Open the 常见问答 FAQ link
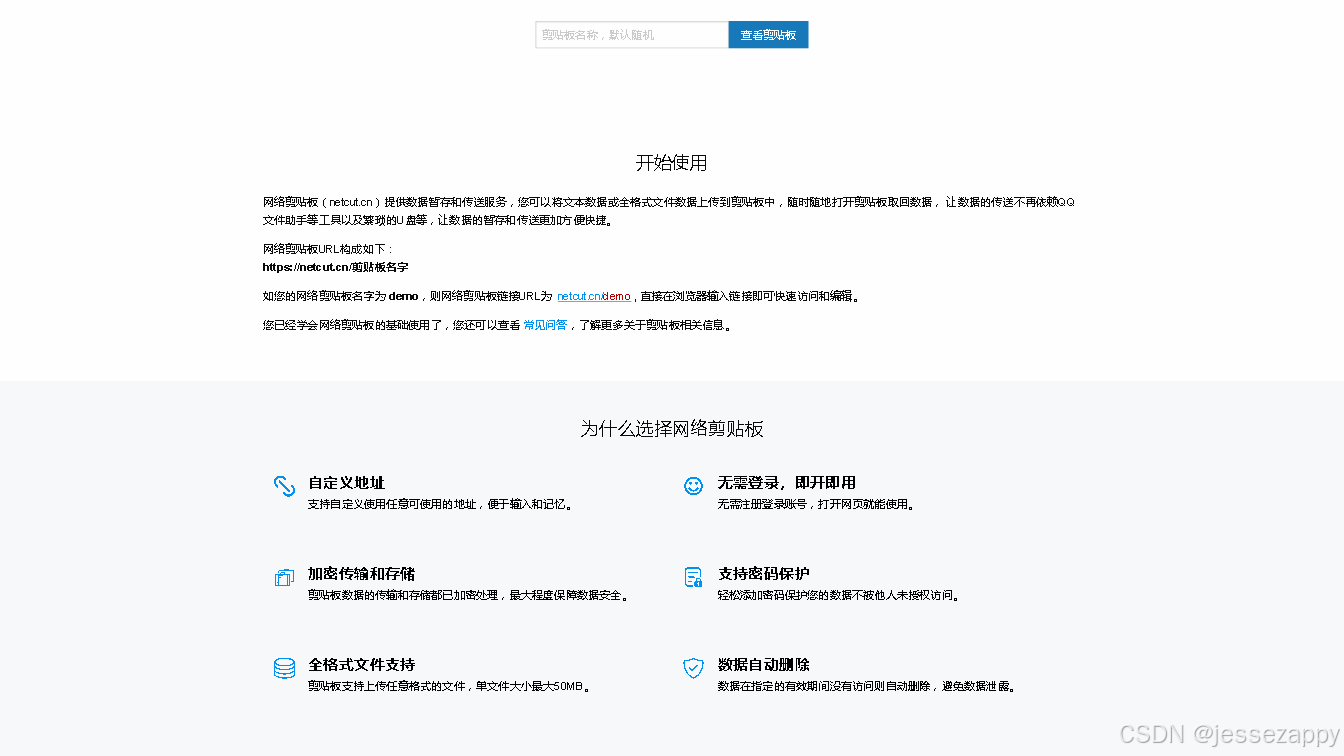The image size is (1344, 756). 545,325
